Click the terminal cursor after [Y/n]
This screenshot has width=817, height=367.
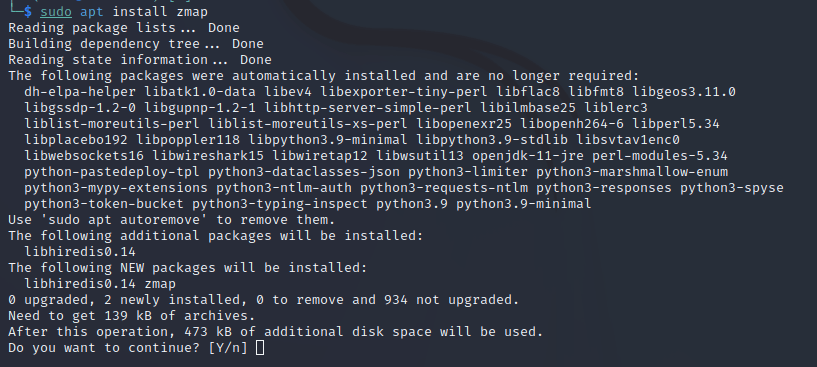coord(260,348)
